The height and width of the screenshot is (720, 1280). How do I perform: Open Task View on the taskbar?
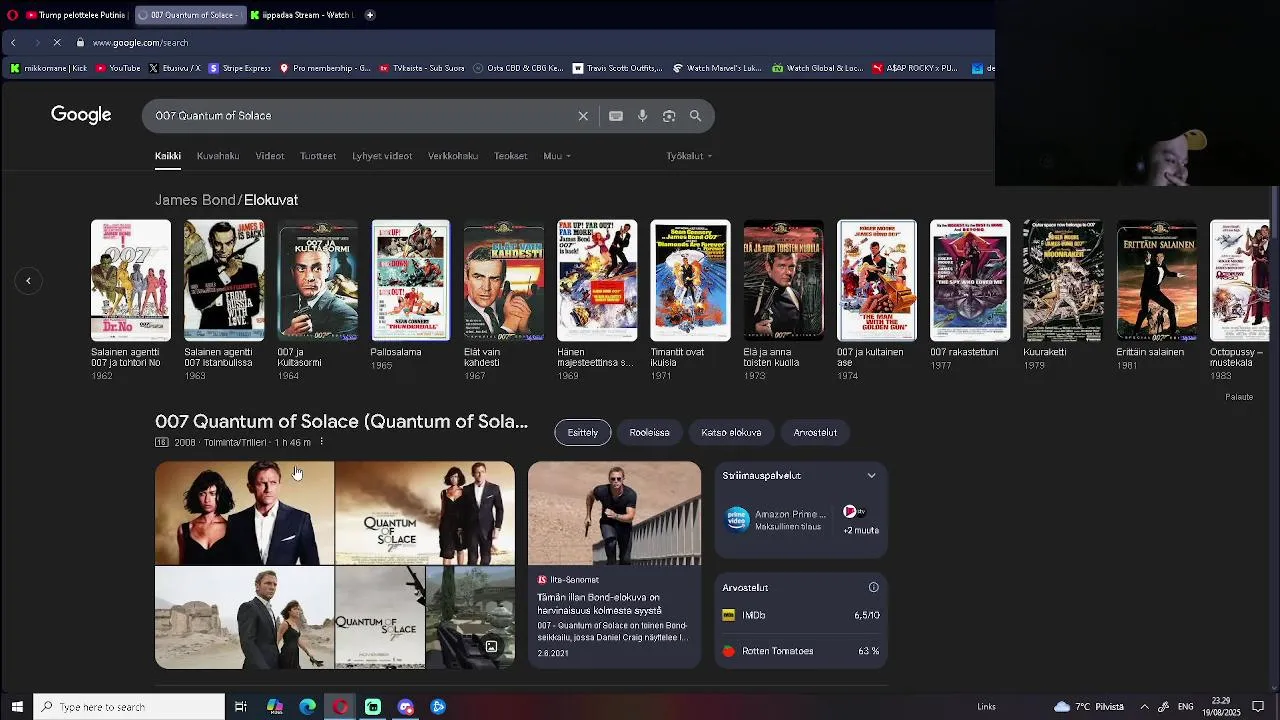(241, 707)
